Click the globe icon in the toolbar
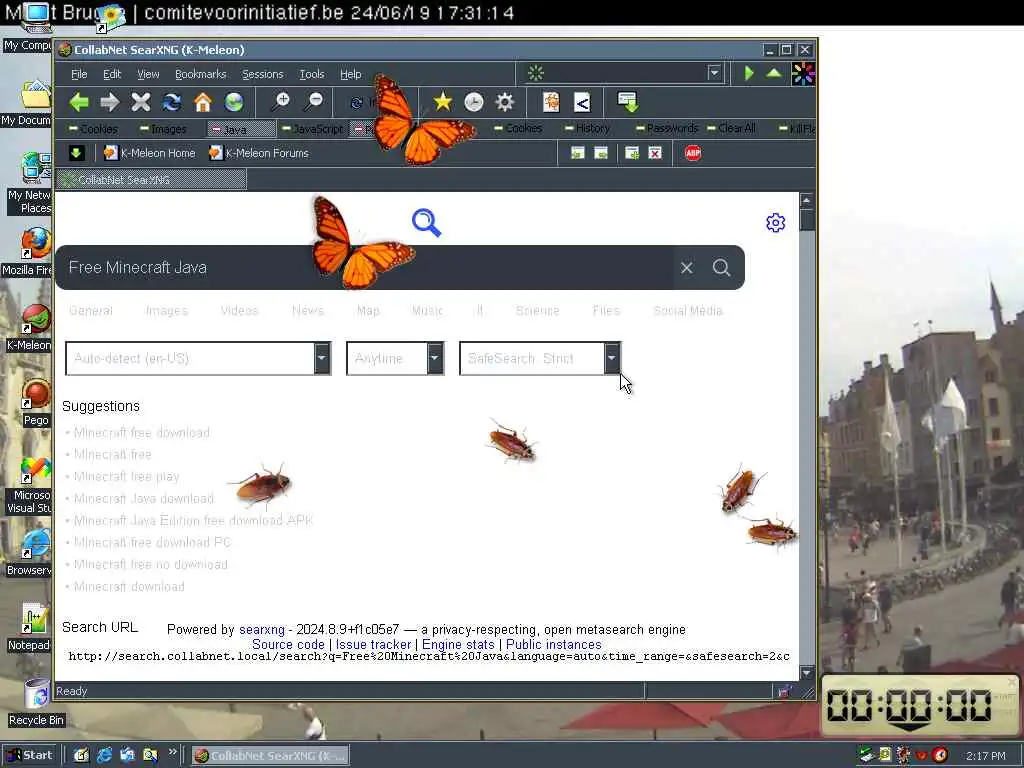This screenshot has width=1024, height=768. [234, 102]
